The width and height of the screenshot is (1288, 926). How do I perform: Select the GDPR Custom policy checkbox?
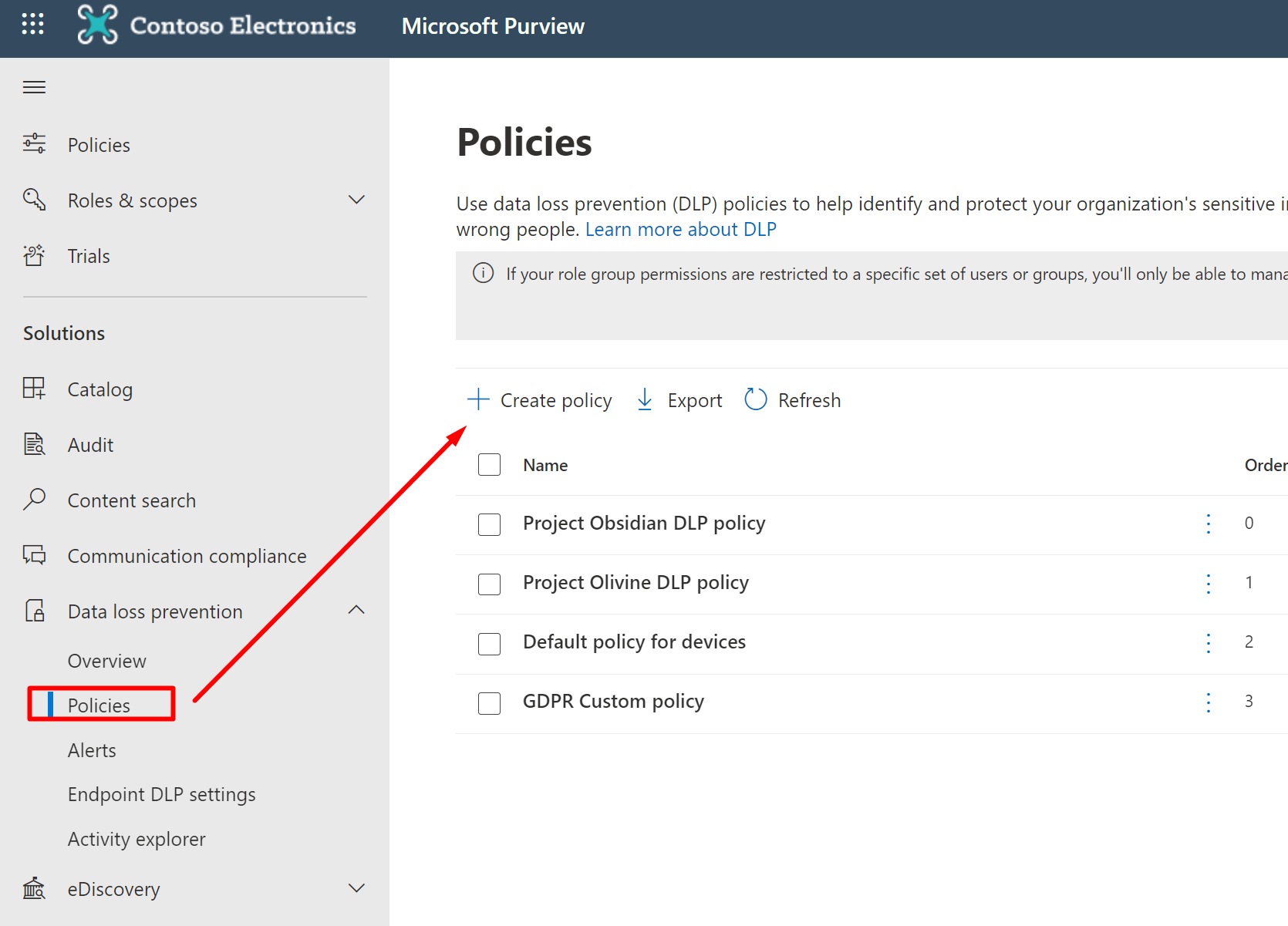pos(489,702)
